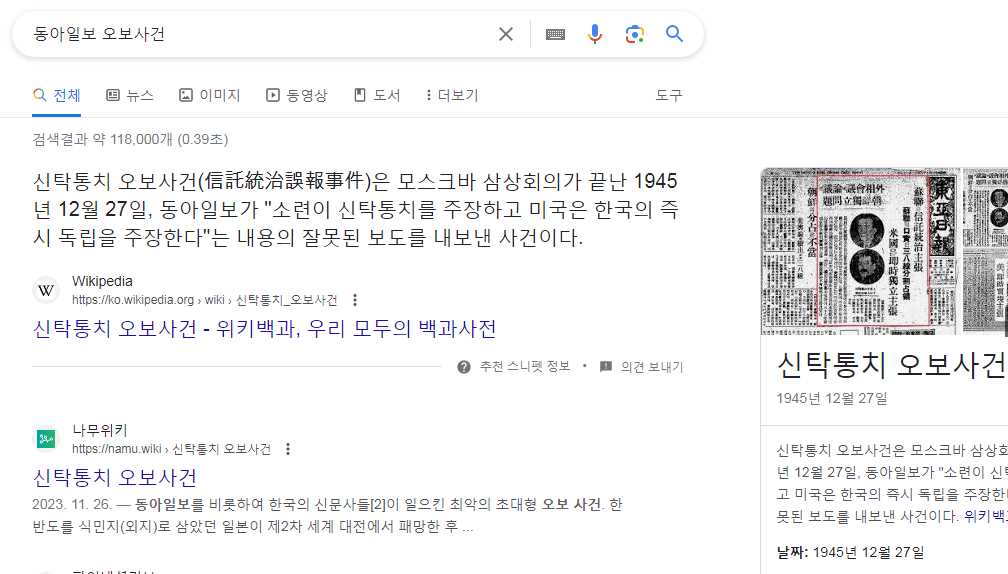Submit search with magnifying glass icon
Image resolution: width=1008 pixels, height=574 pixels.
[x=674, y=33]
